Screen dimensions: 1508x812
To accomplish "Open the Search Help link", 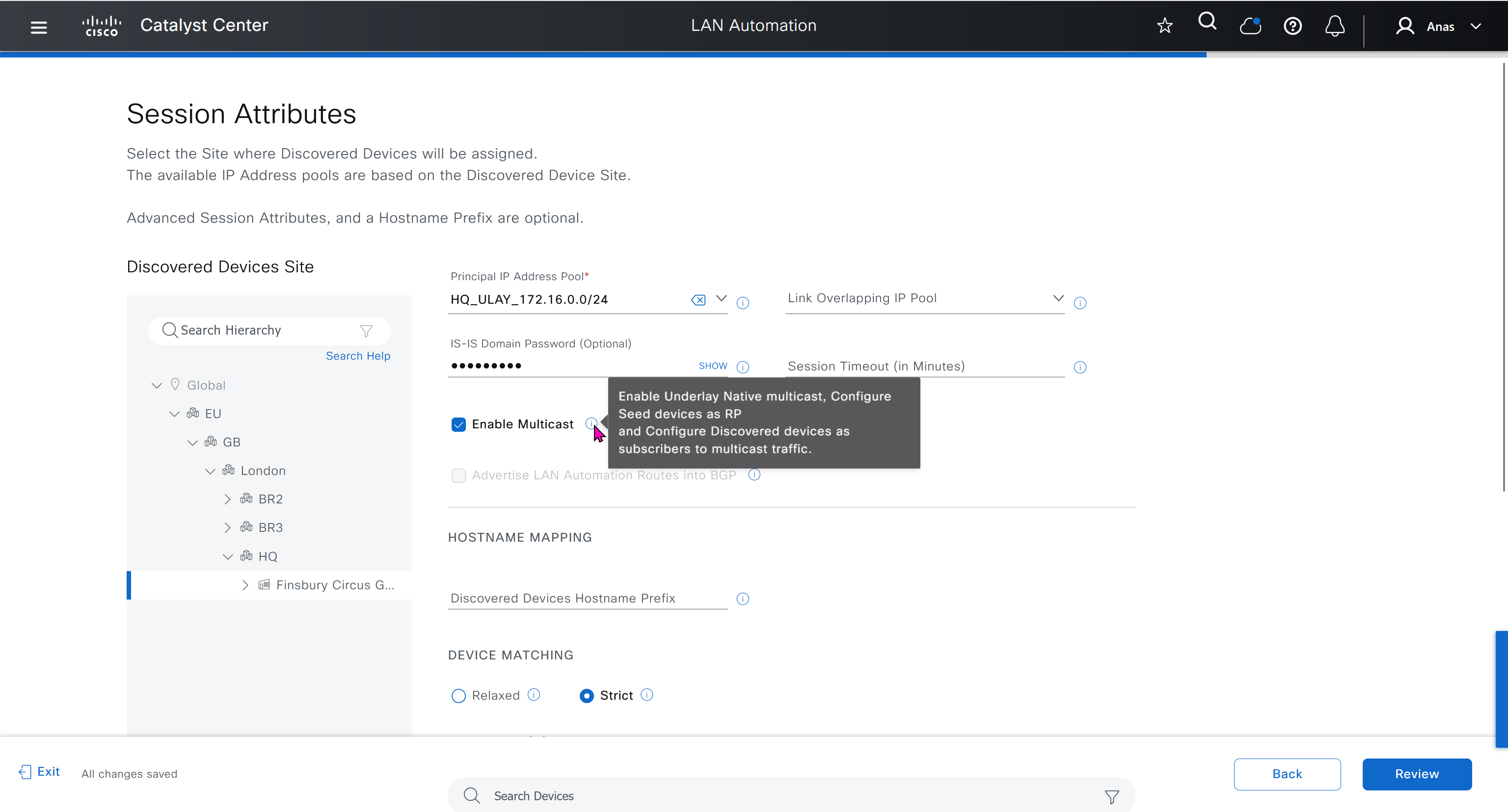I will pyautogui.click(x=358, y=356).
